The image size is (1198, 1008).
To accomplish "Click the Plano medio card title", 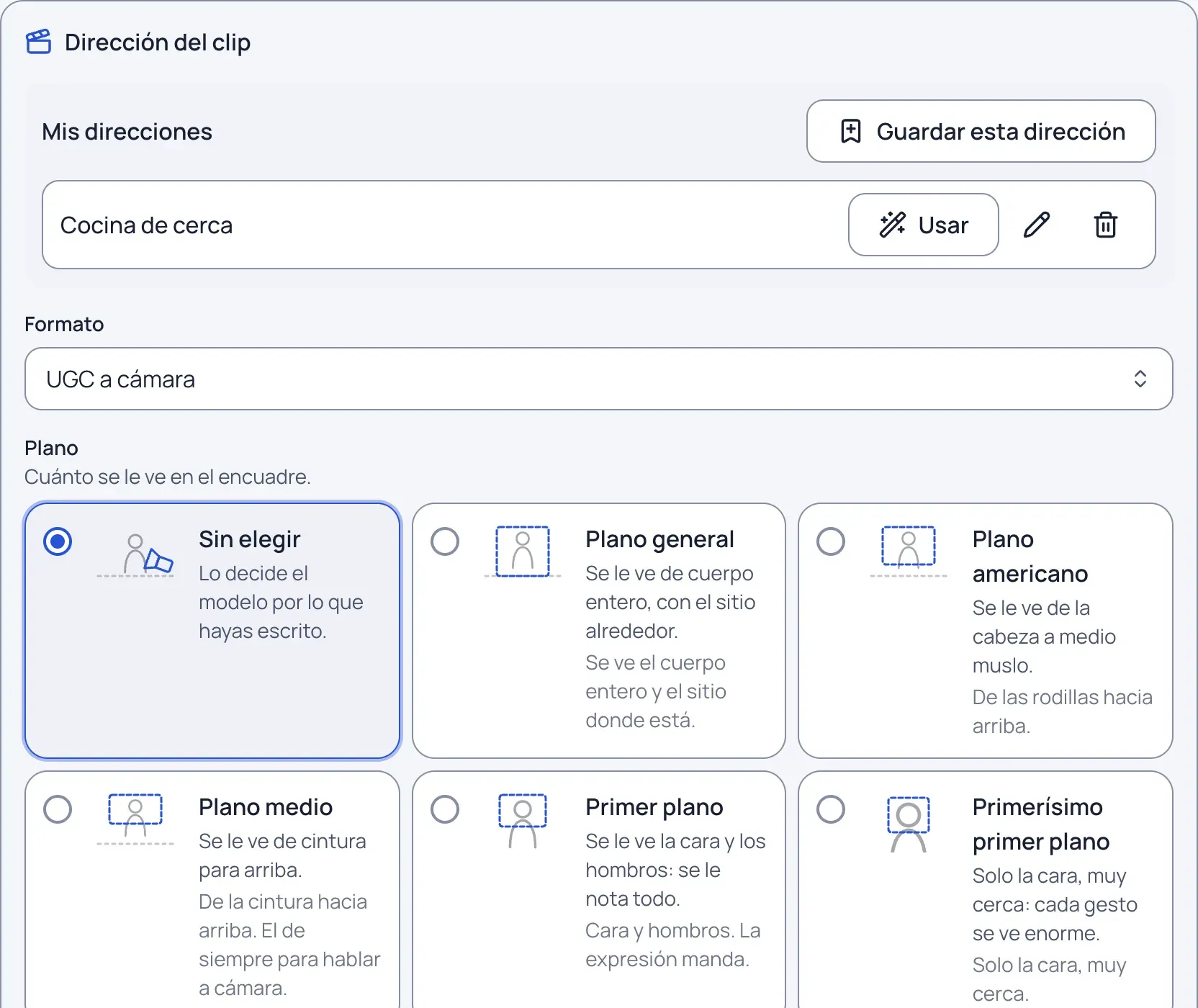I will pyautogui.click(x=266, y=807).
